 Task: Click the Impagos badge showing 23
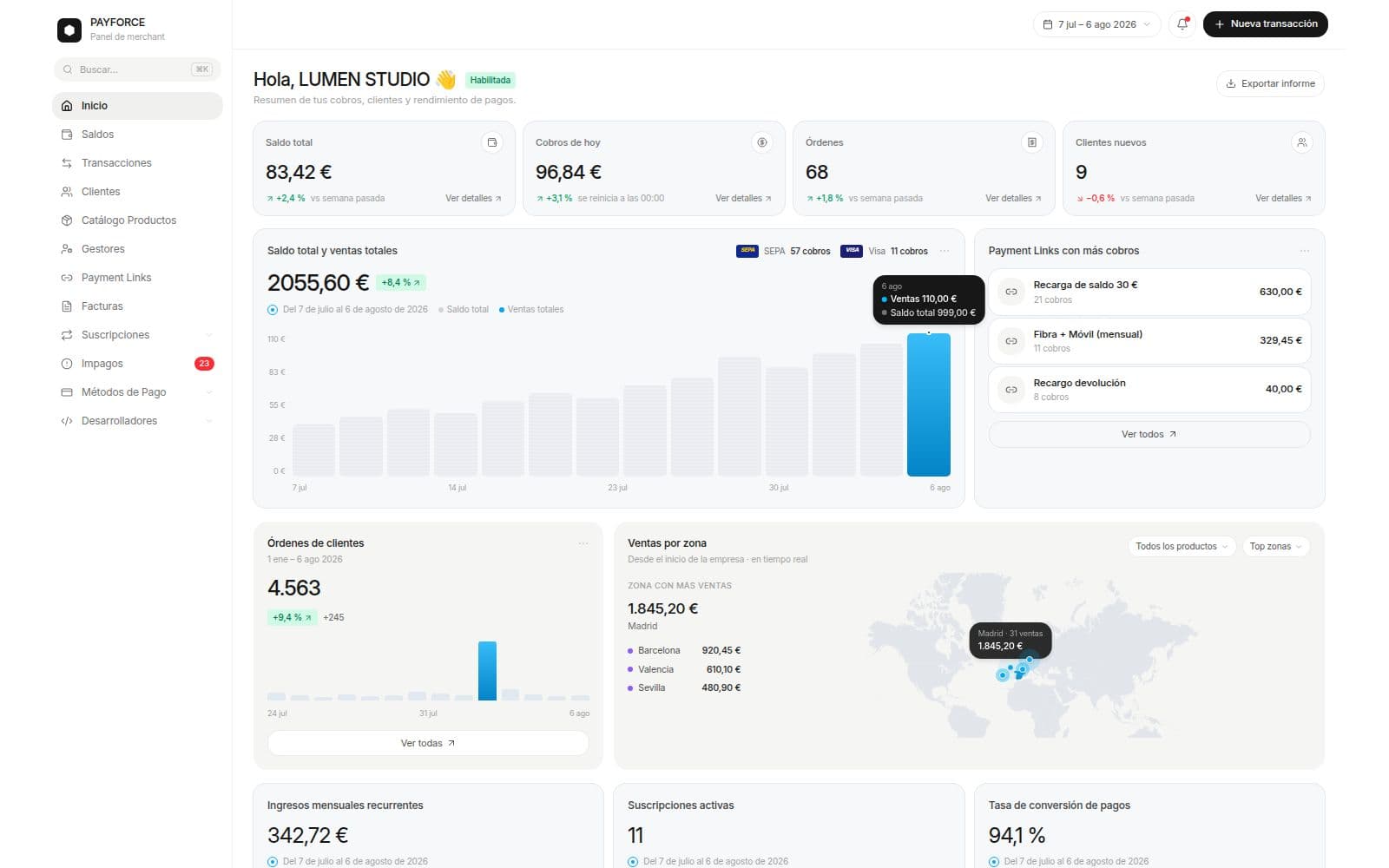click(x=204, y=364)
